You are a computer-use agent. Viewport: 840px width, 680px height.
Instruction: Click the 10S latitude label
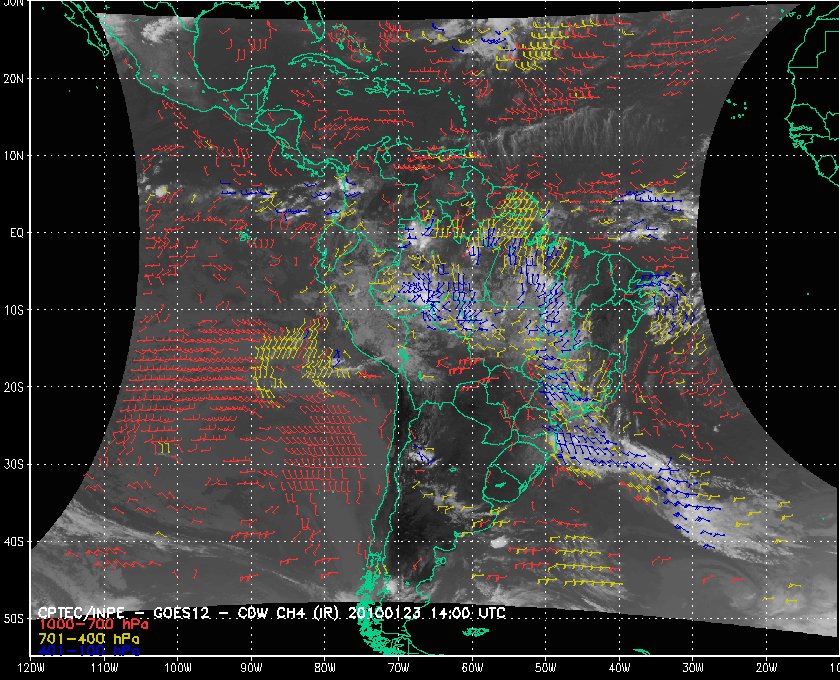pyautogui.click(x=14, y=310)
